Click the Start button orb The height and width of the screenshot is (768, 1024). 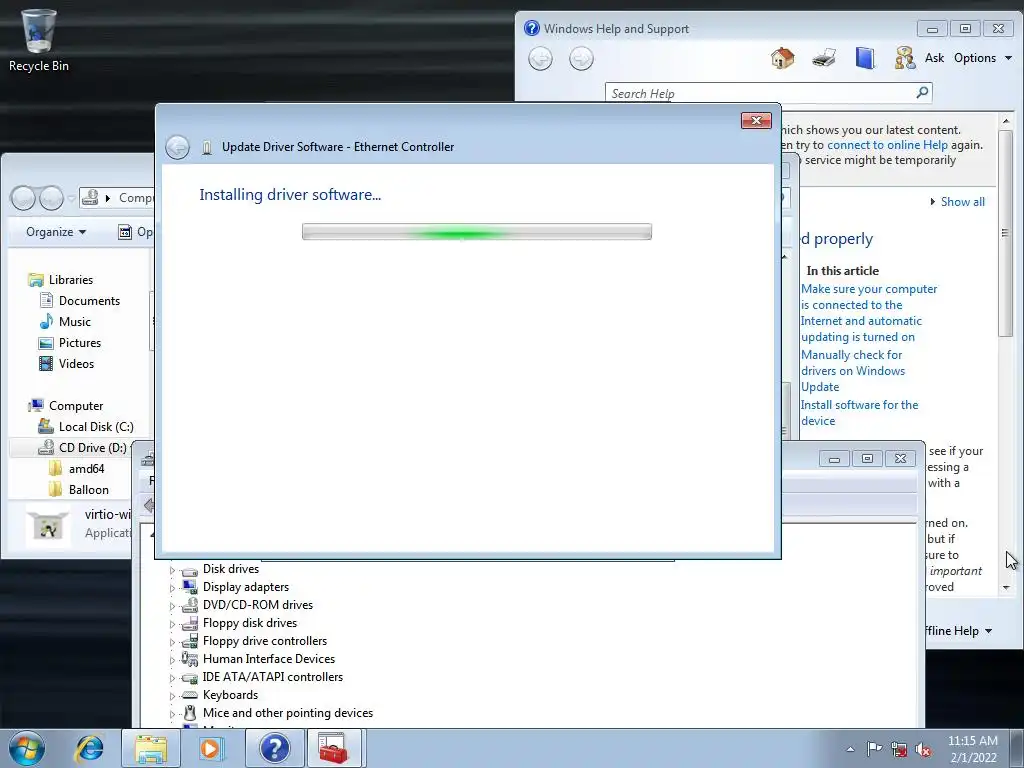27,748
